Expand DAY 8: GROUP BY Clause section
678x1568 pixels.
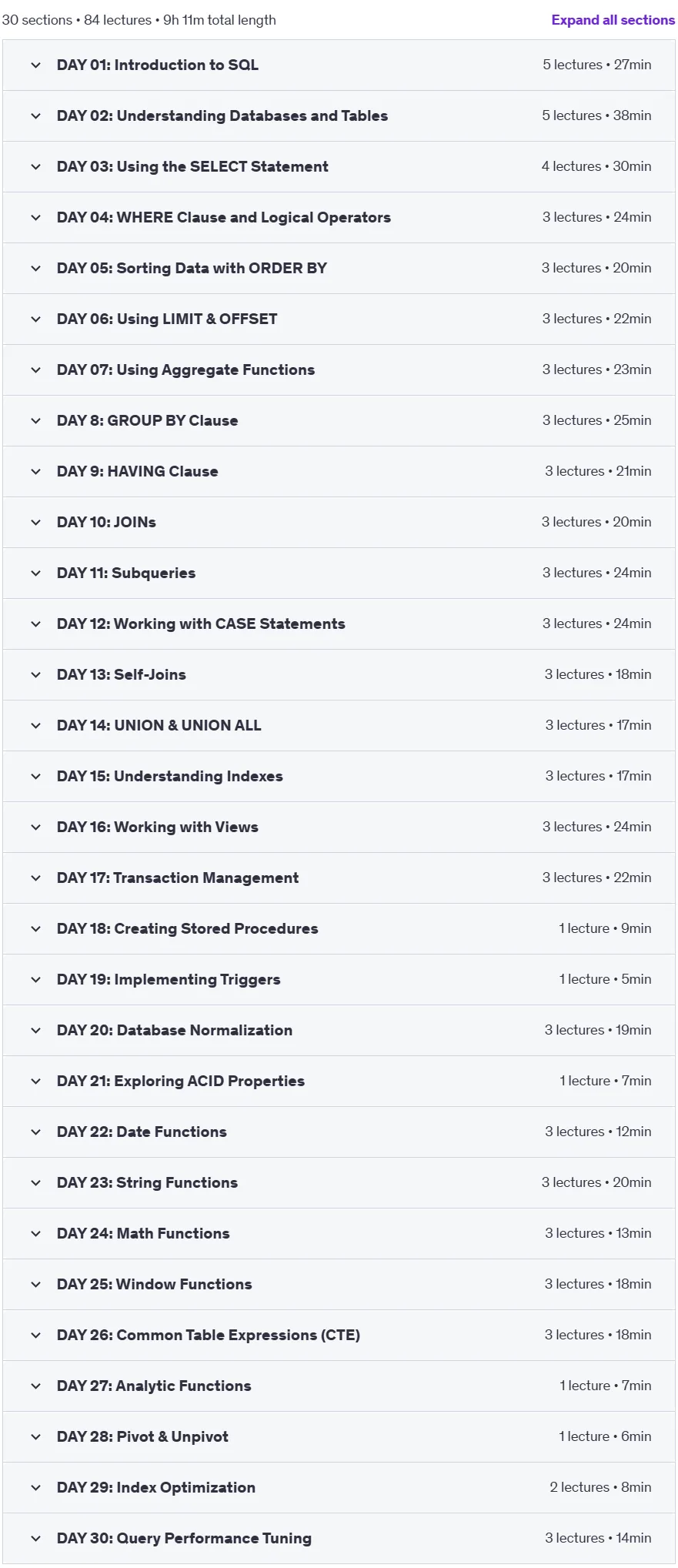point(339,421)
